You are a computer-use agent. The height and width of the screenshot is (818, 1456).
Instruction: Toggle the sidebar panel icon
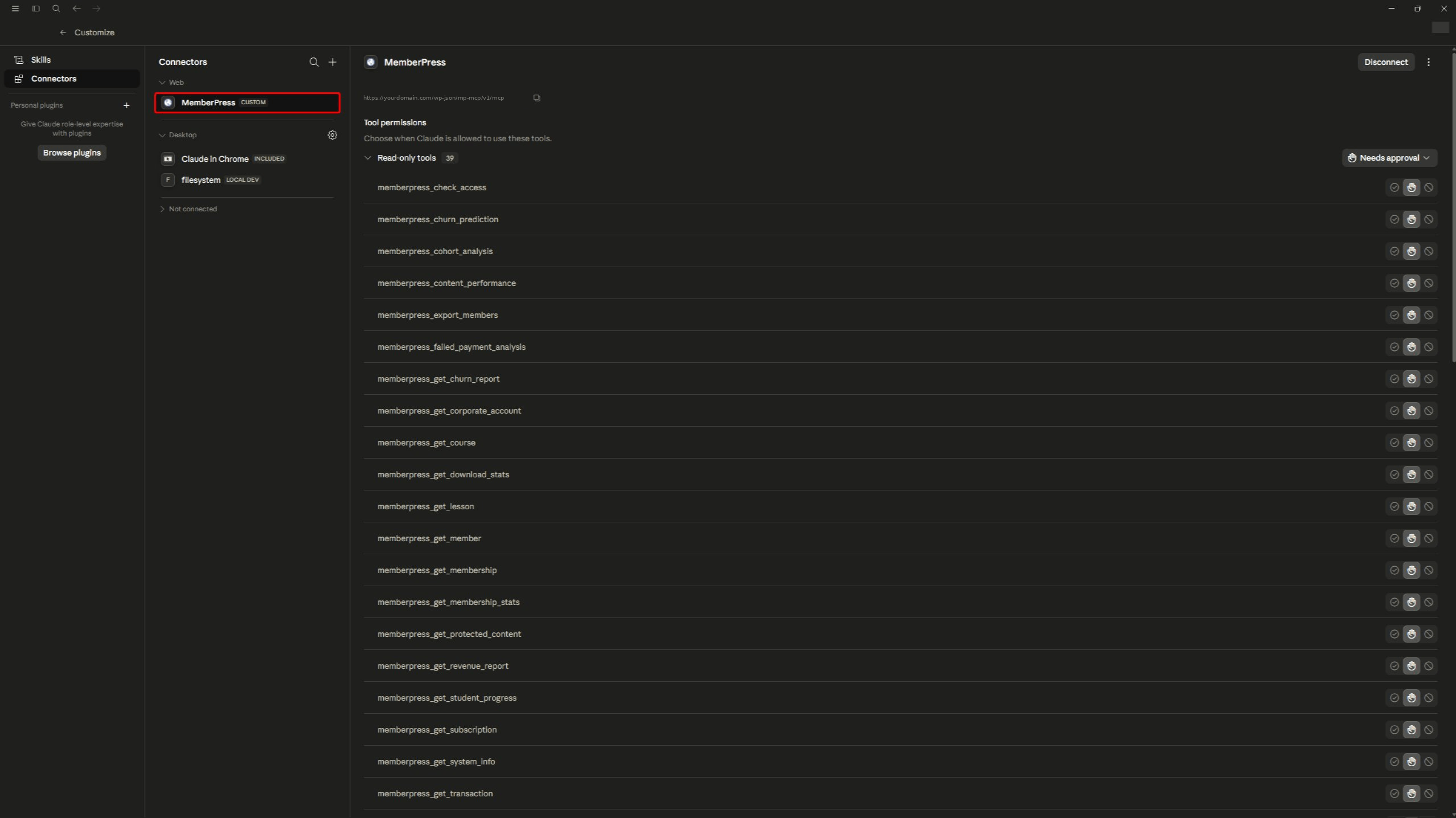36,9
